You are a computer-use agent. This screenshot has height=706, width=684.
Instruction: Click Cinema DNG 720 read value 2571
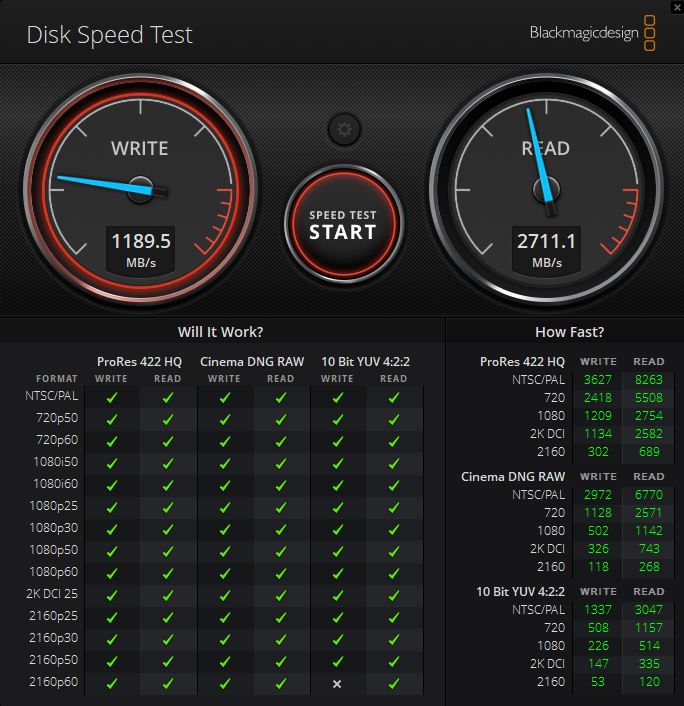(x=648, y=513)
